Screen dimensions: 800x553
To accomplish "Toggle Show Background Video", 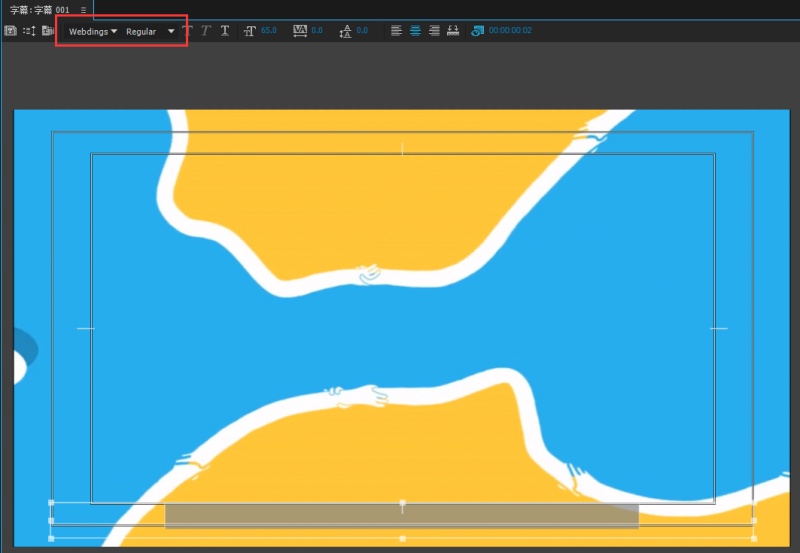I will pyautogui.click(x=478, y=31).
